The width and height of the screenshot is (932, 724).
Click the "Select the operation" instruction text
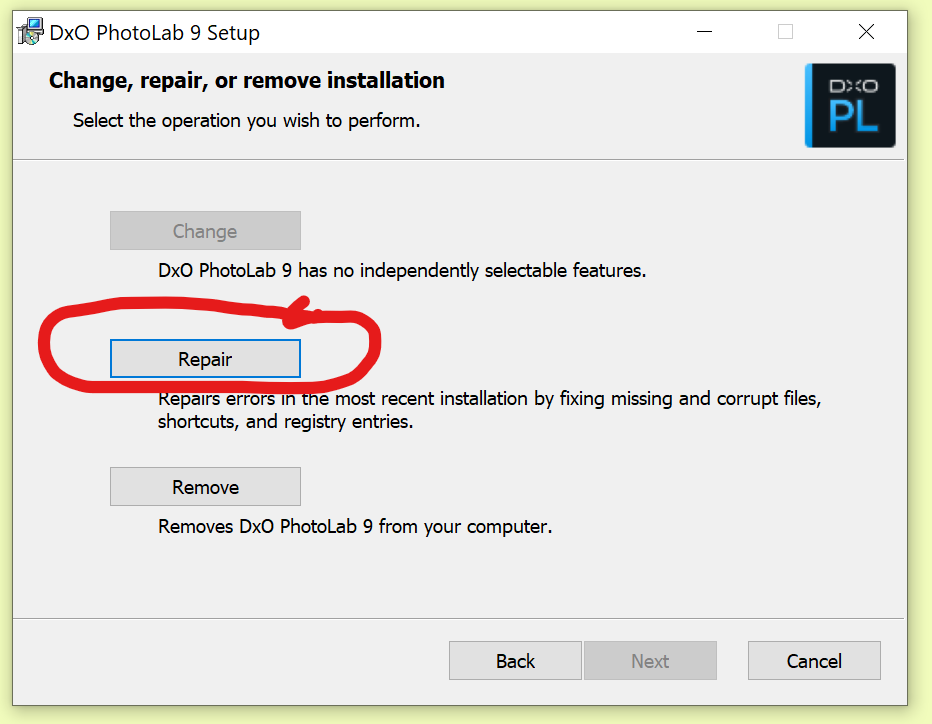247,121
